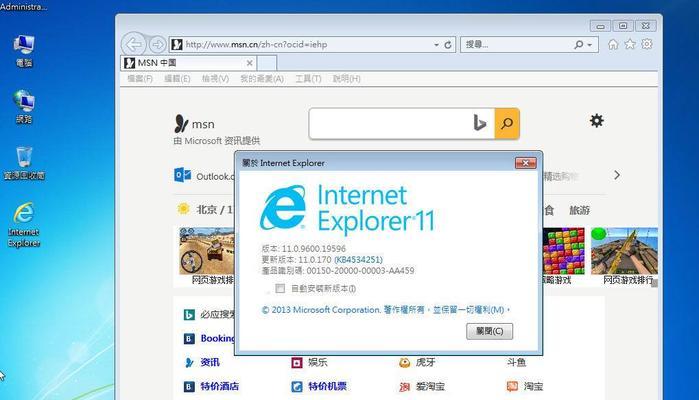Select the Recycle Bin desktop icon

(24, 163)
